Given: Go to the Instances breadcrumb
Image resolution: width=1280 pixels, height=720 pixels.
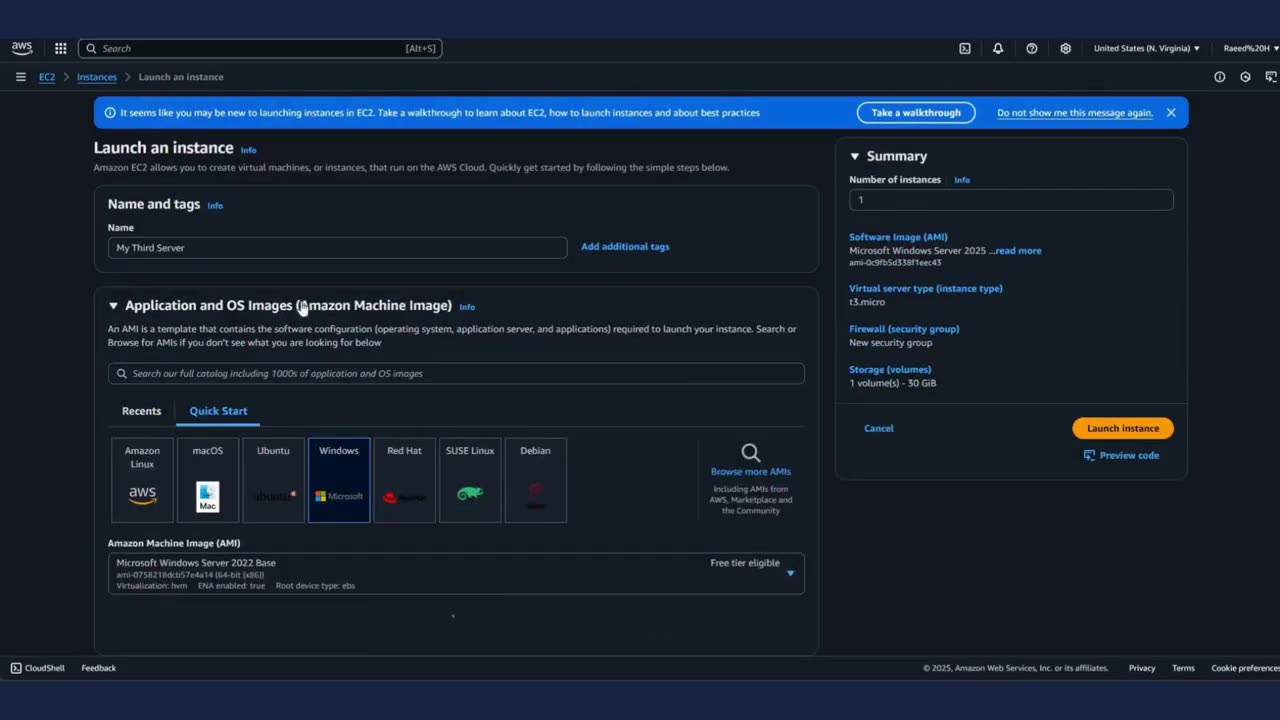Looking at the screenshot, I should click(97, 77).
